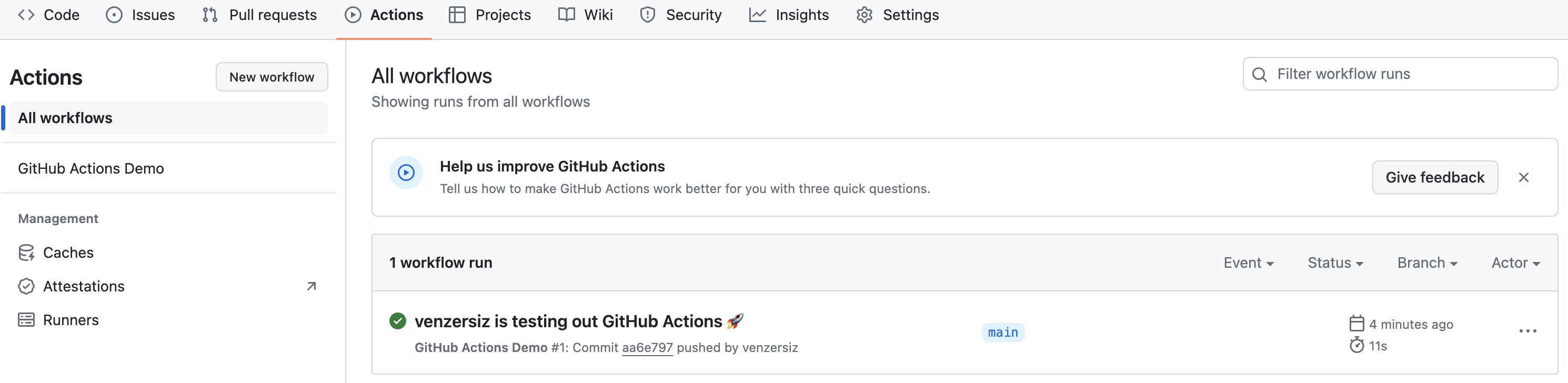This screenshot has width=1568, height=383.
Task: Click the play icon in feedback banner
Action: click(x=406, y=173)
